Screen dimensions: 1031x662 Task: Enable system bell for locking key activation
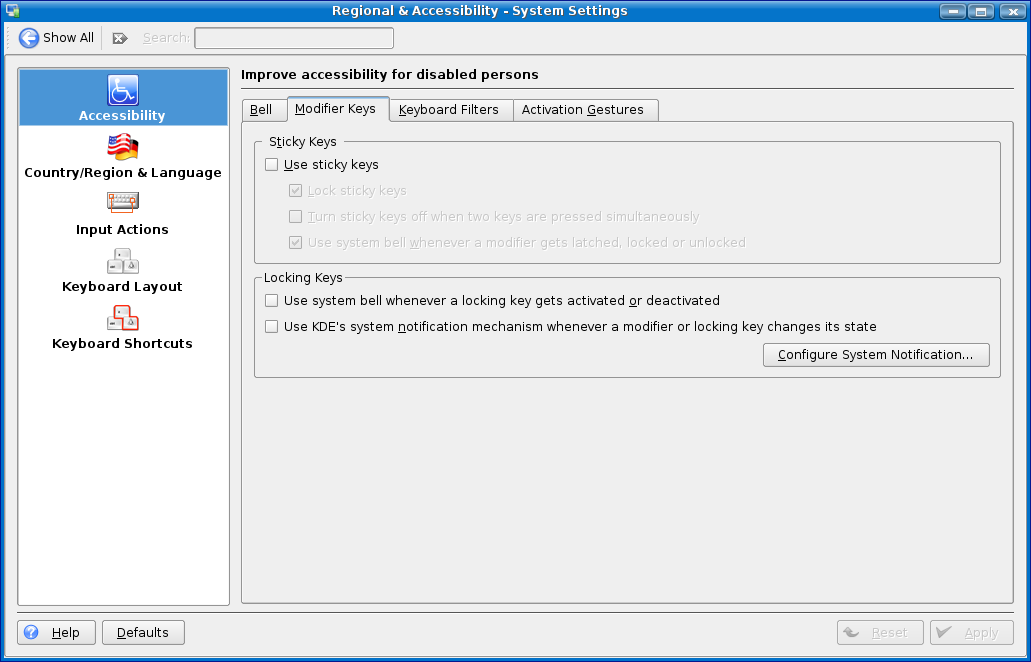(271, 301)
